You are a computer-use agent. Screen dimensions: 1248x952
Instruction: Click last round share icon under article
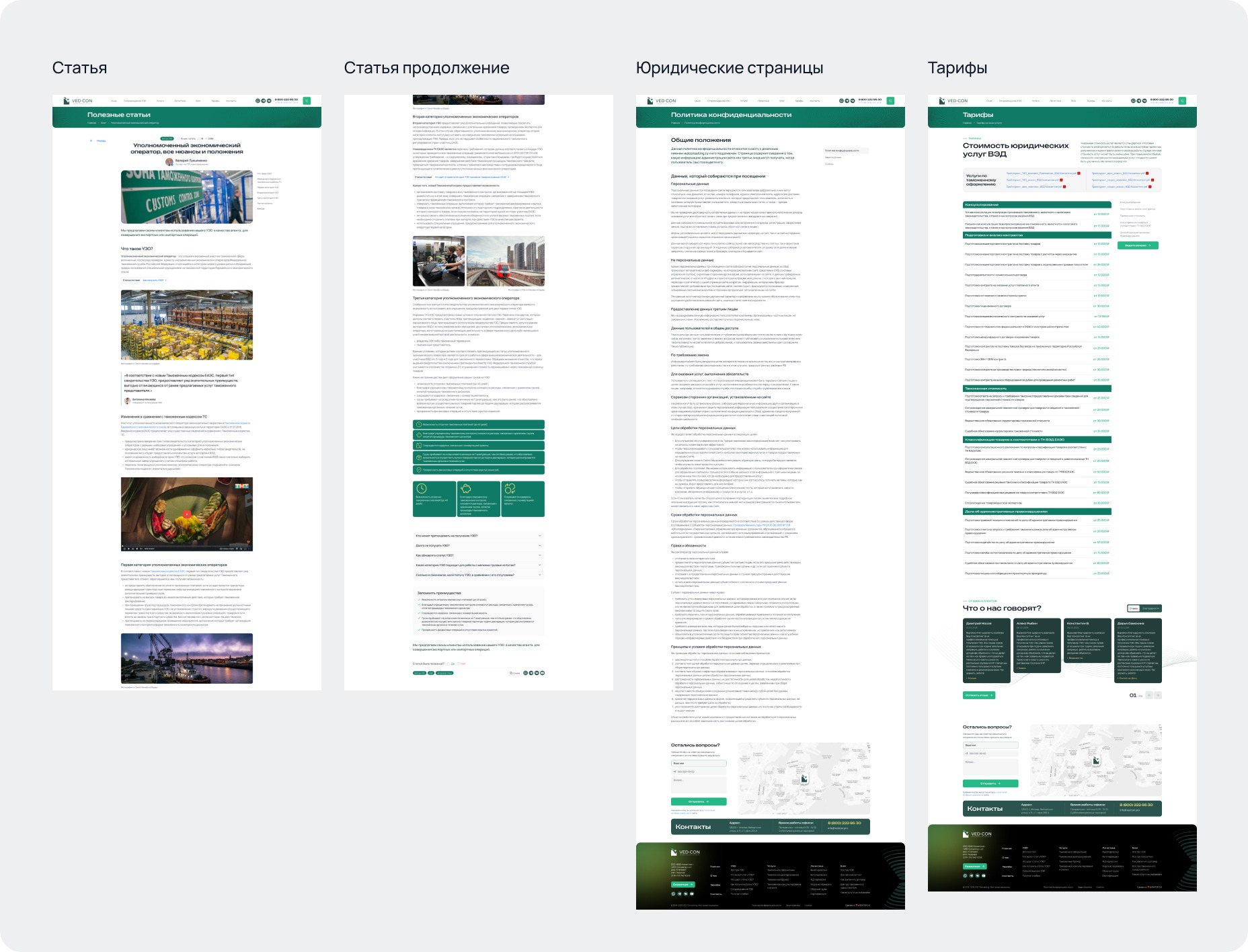[x=543, y=672]
